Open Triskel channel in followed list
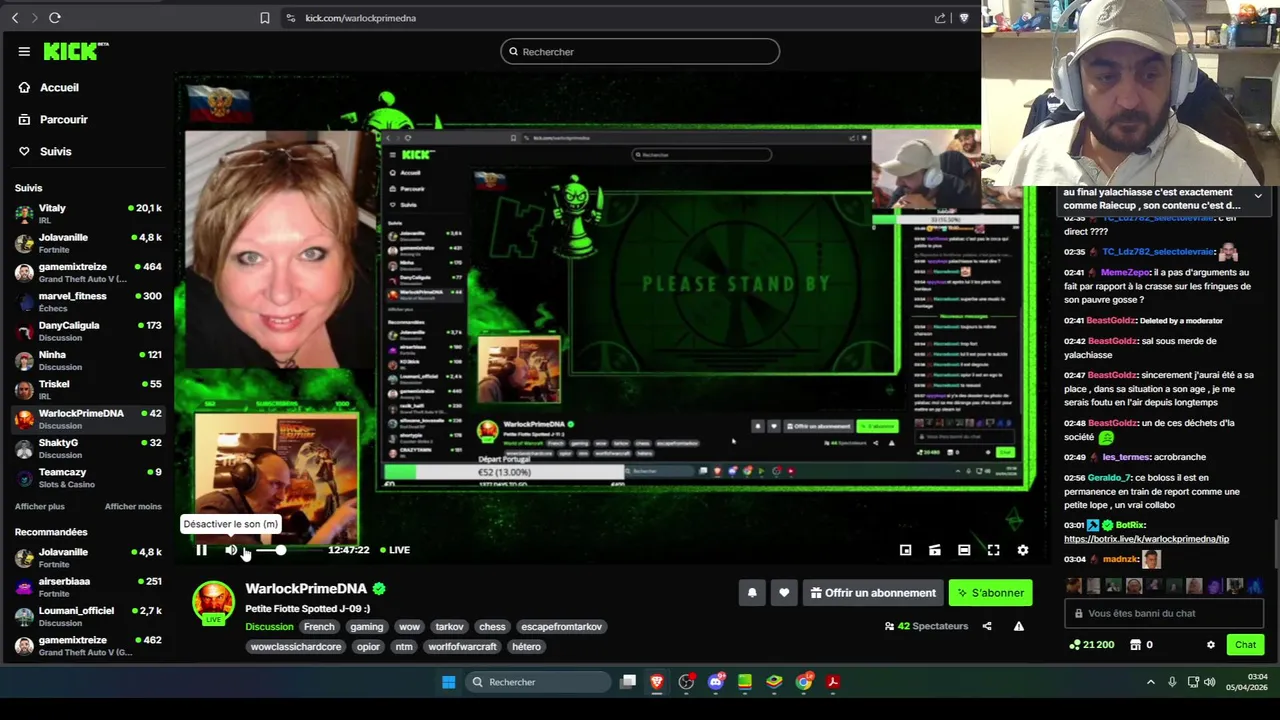Viewport: 1280px width, 720px height. pos(88,390)
